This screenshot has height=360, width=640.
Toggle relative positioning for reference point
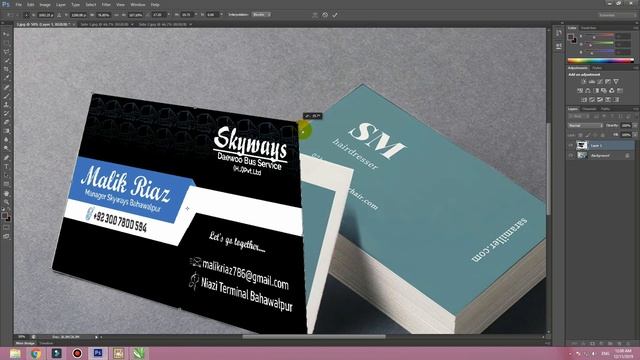pyautogui.click(x=59, y=15)
